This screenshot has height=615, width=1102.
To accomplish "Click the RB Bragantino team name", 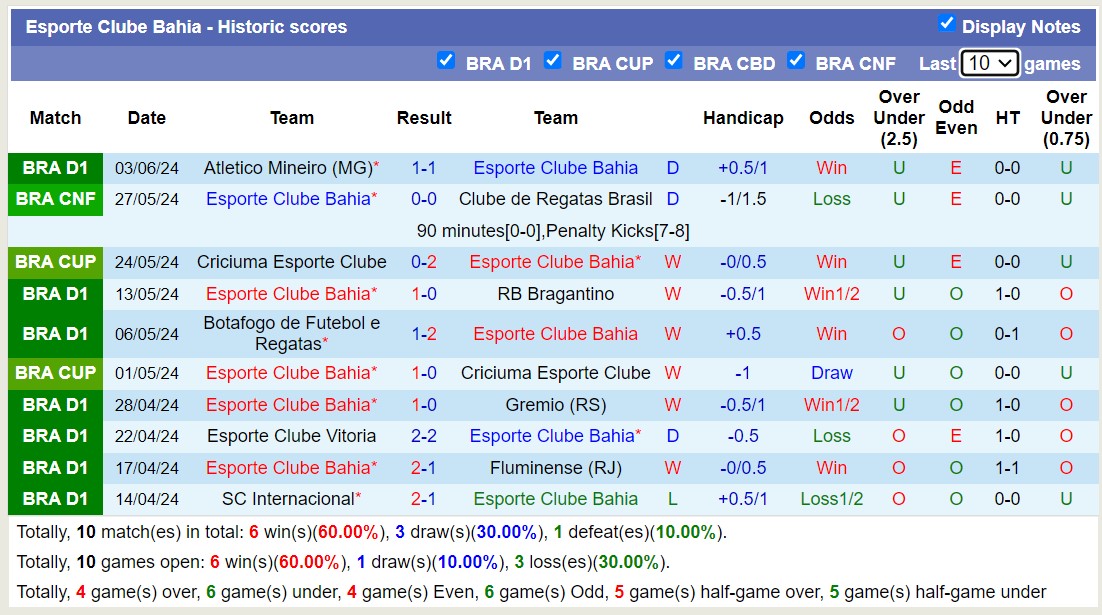I will pyautogui.click(x=556, y=294).
